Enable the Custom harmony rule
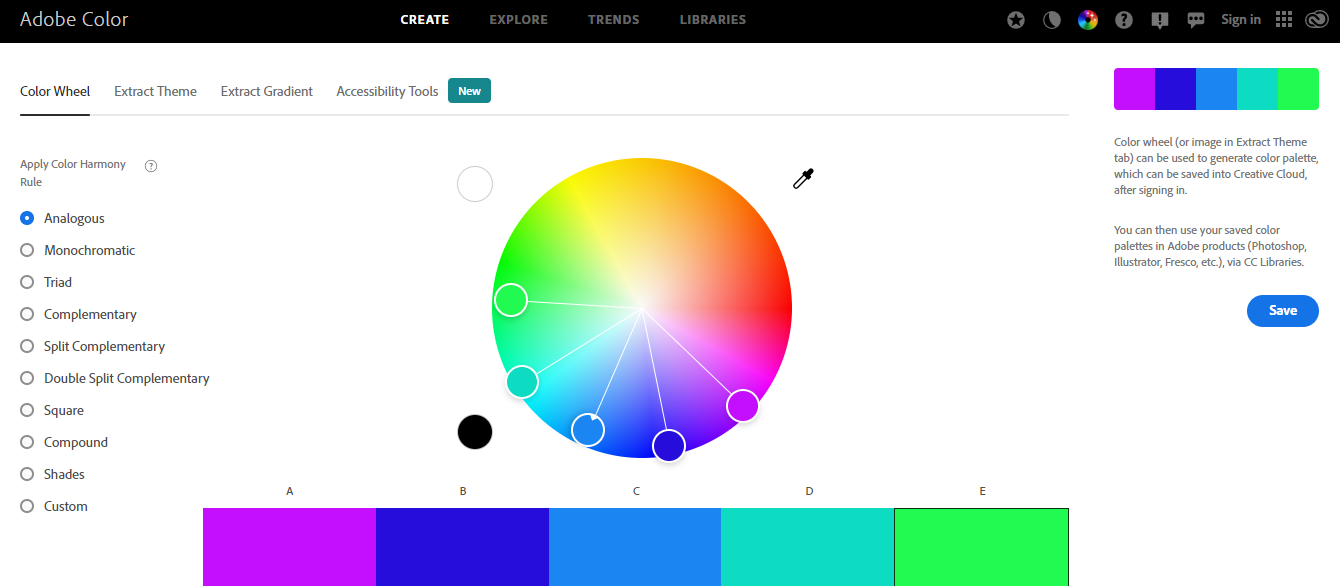 coord(27,506)
